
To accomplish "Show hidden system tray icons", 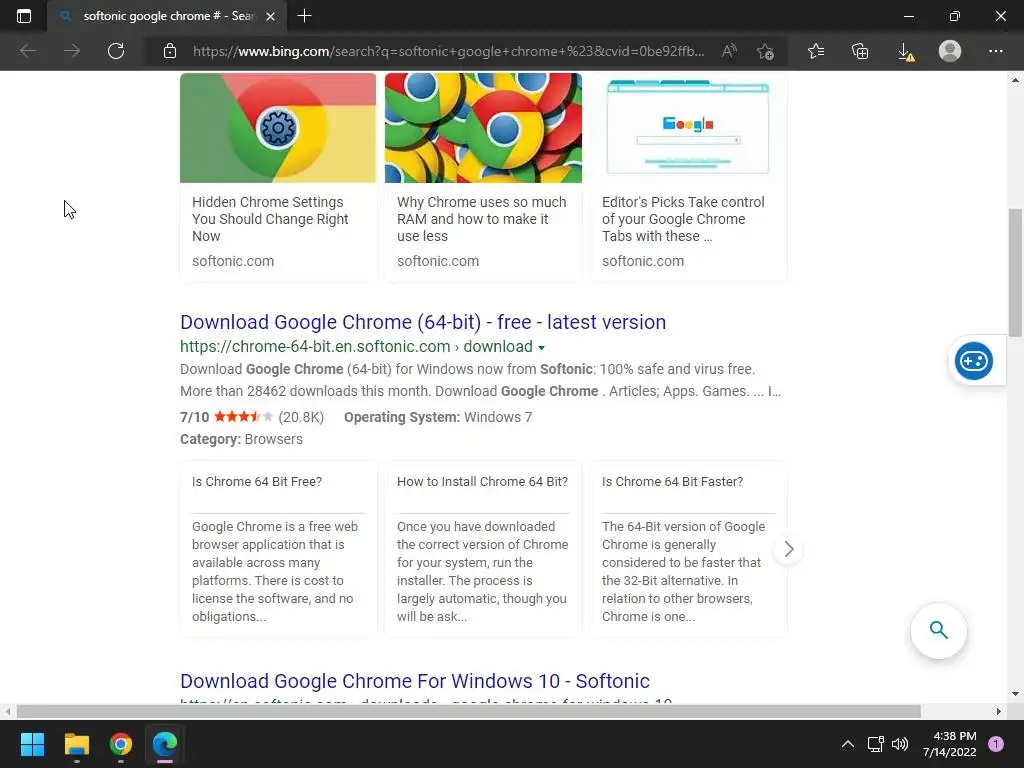I will 848,744.
